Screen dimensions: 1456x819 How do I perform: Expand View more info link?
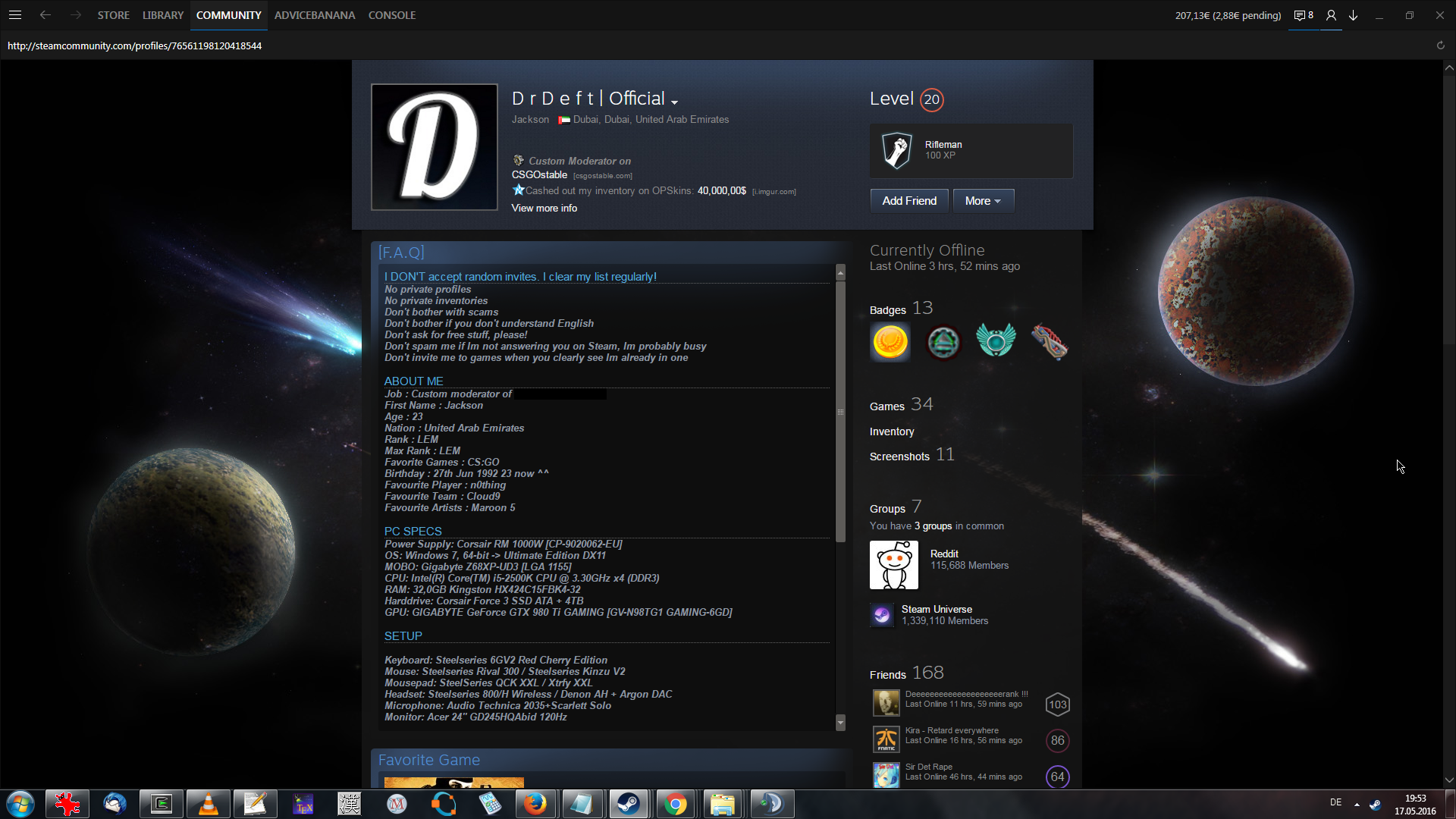[544, 208]
